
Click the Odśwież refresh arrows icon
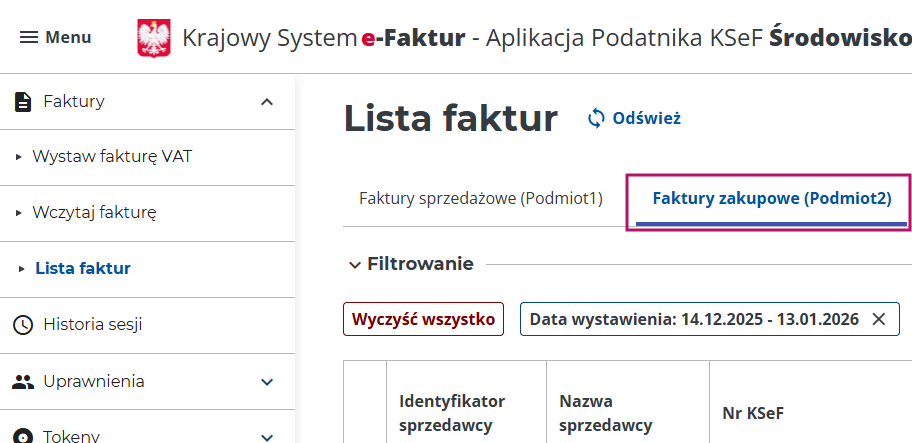point(596,118)
